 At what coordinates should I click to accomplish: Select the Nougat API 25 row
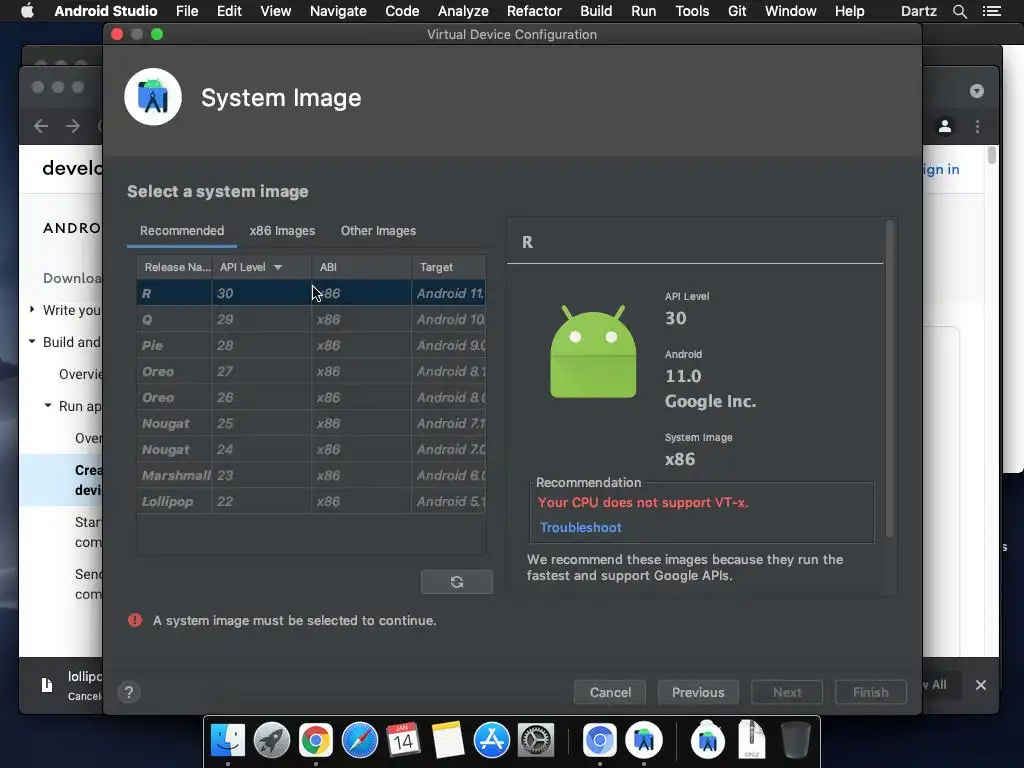click(311, 424)
